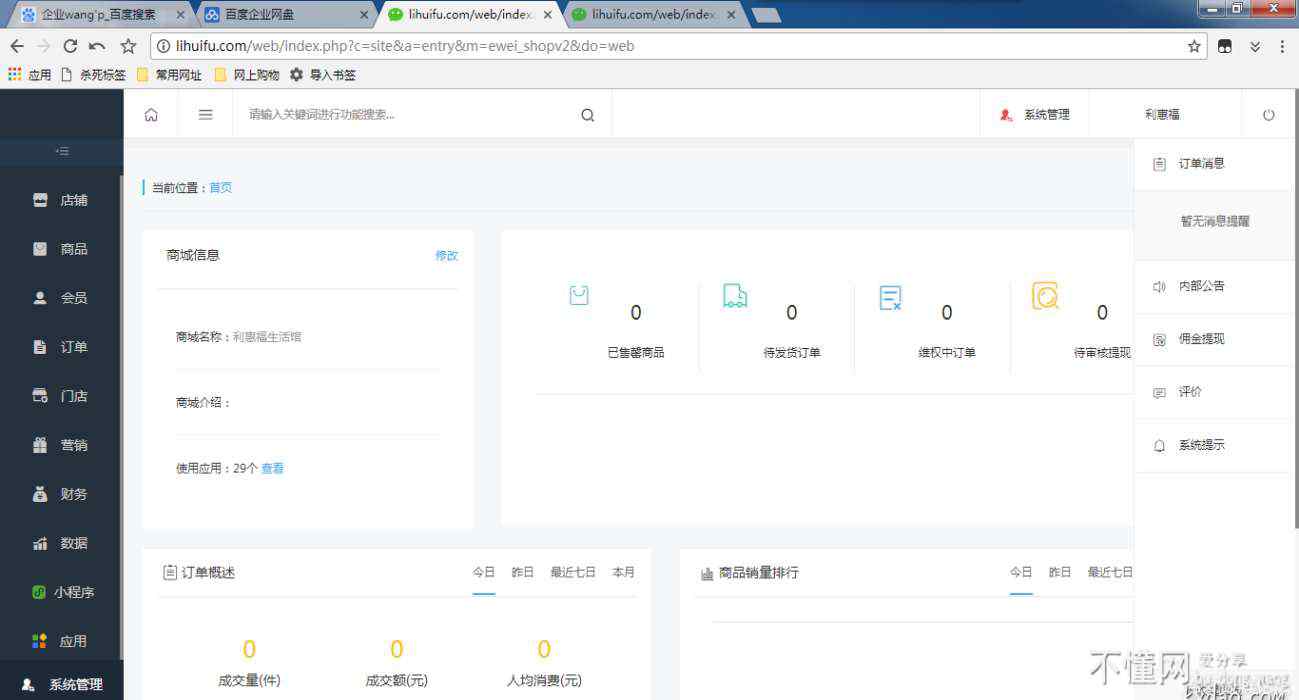This screenshot has width=1299, height=700.
Task: Open 营销 in sidebar
Action: tap(61, 445)
